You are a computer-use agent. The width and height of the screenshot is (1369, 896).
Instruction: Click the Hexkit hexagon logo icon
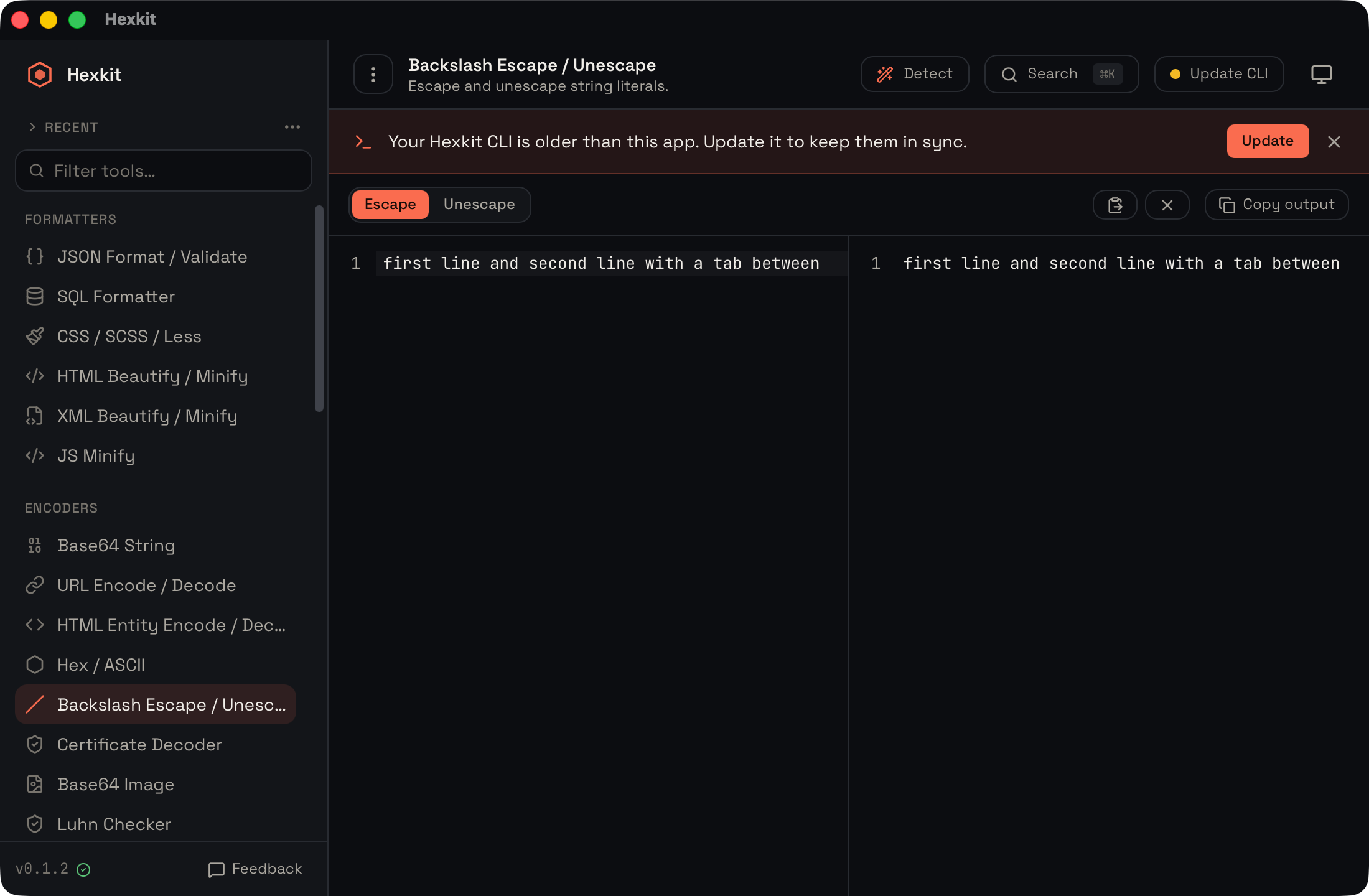click(x=40, y=75)
